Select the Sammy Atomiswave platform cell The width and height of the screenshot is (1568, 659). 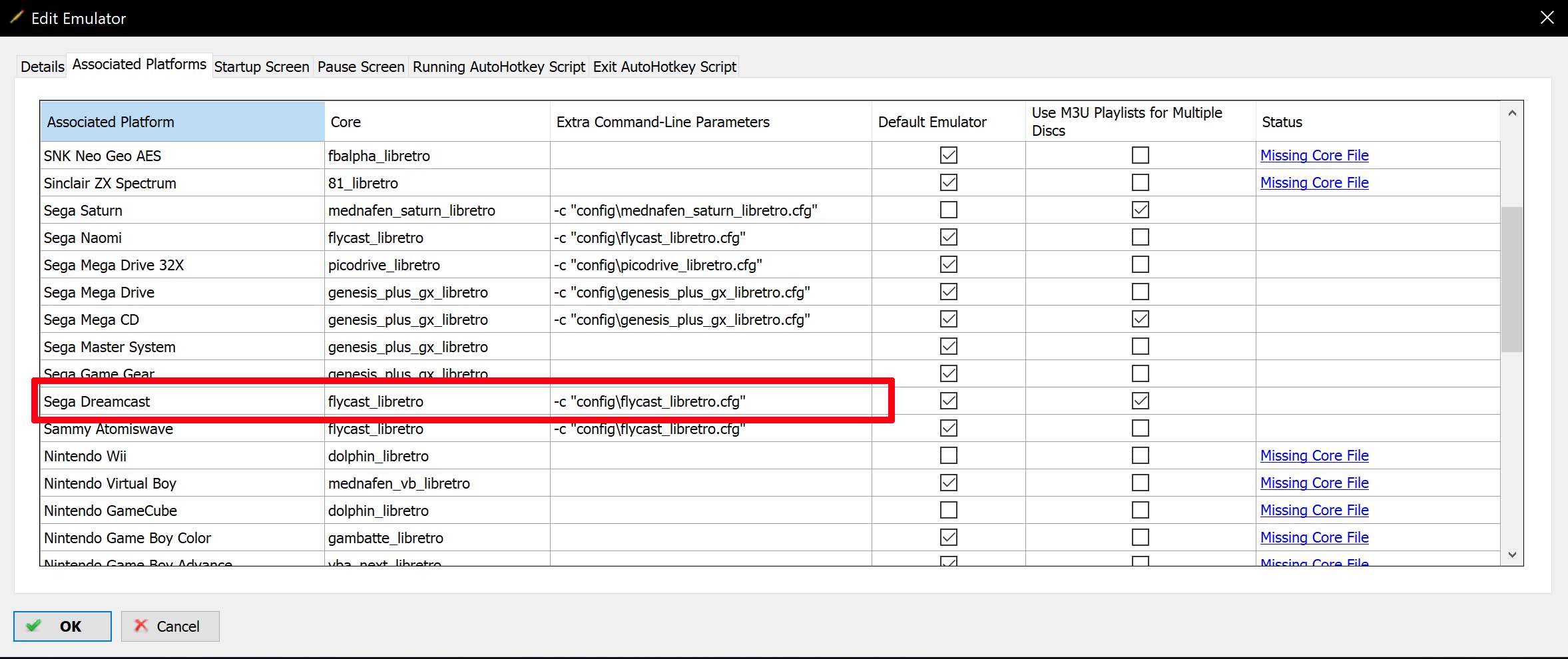[x=182, y=429]
